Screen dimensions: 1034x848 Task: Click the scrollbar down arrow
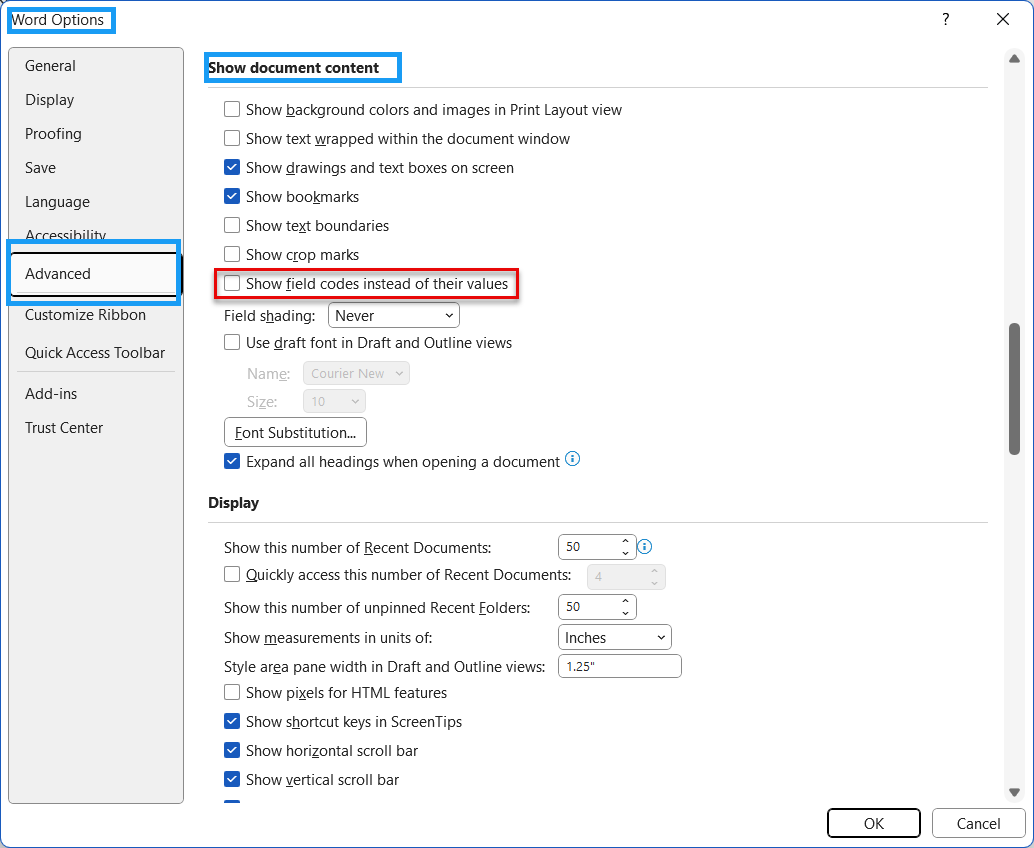pyautogui.click(x=1014, y=792)
